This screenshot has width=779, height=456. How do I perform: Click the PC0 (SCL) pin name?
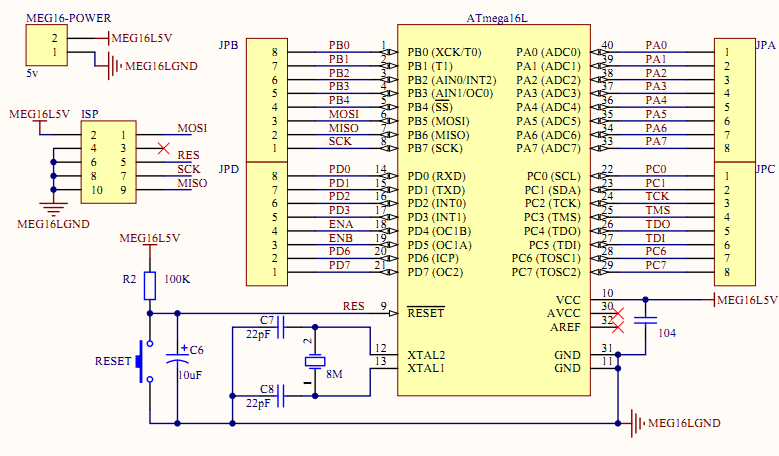click(553, 176)
